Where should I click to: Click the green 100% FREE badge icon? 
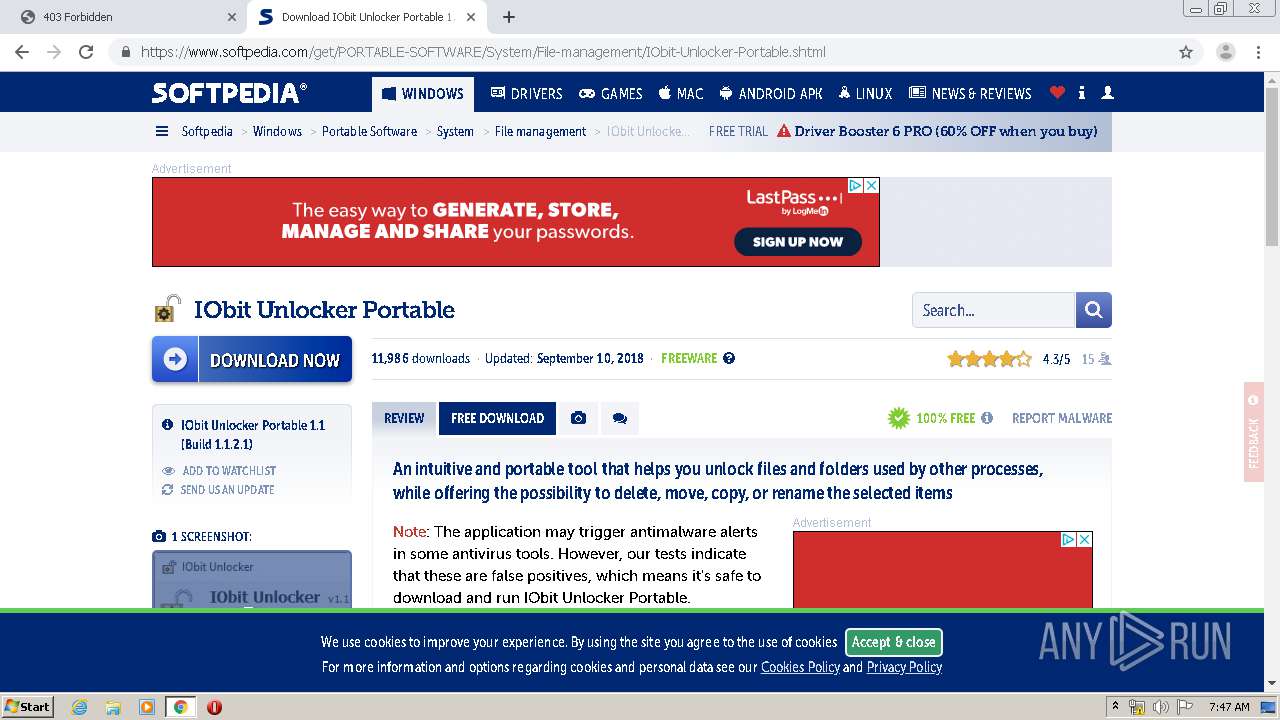click(x=899, y=418)
